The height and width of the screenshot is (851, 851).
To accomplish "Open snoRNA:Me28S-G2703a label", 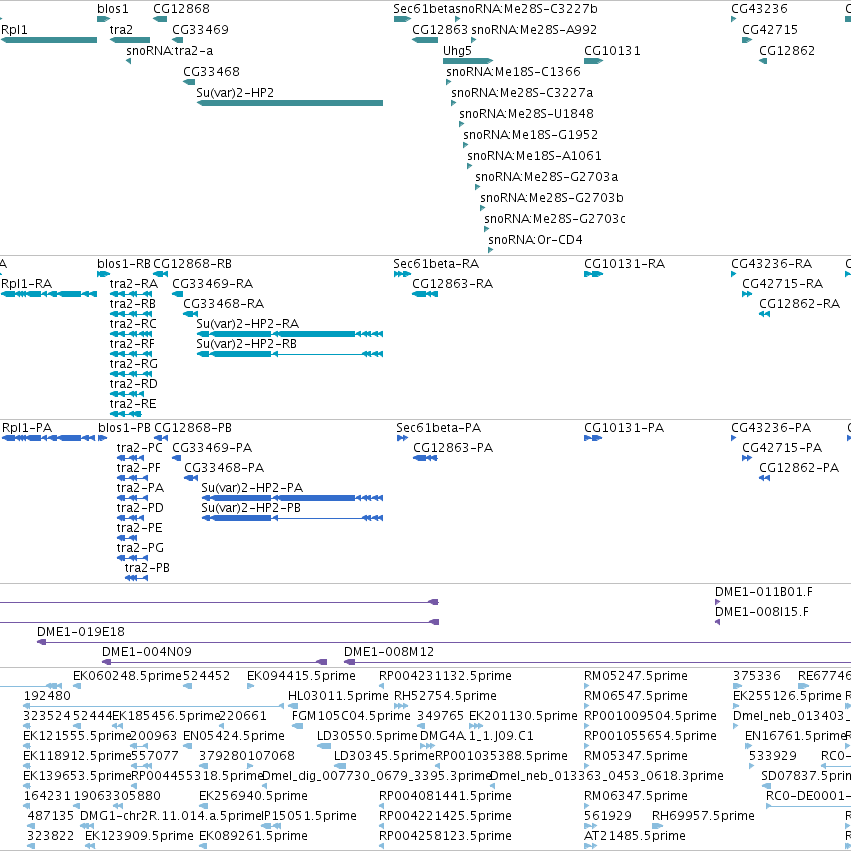I will [x=547, y=177].
